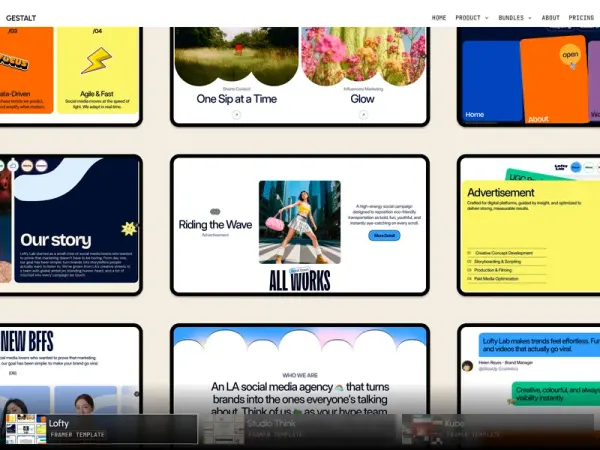The width and height of the screenshot is (600, 450).
Task: Click 'Storyboarding & Scripting' list row
Action: (x=507, y=262)
